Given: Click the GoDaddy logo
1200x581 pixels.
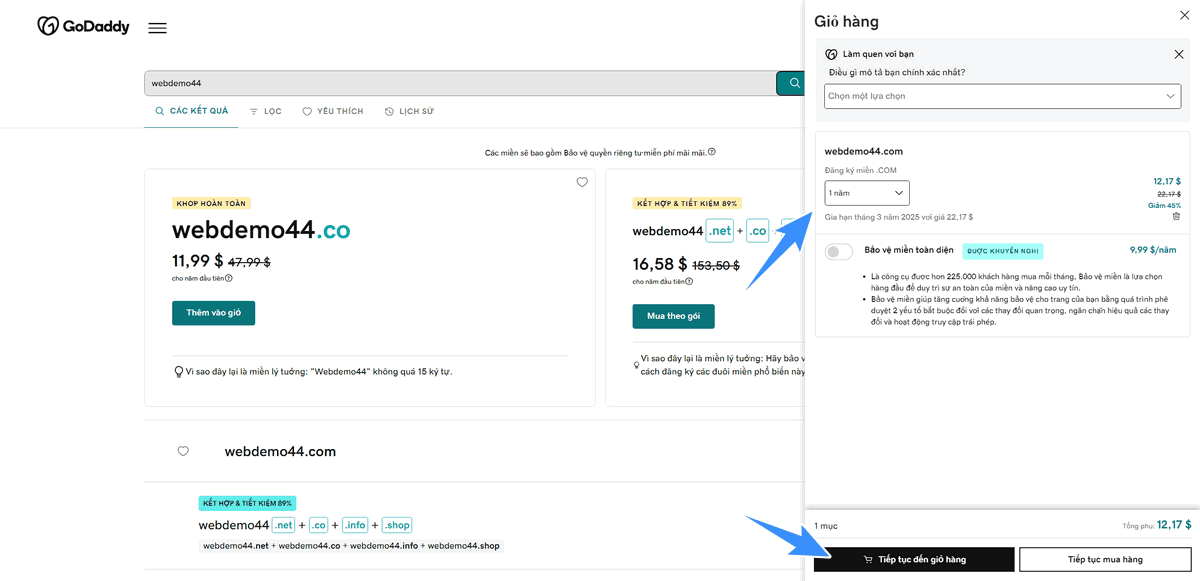Looking at the screenshot, I should [x=83, y=27].
